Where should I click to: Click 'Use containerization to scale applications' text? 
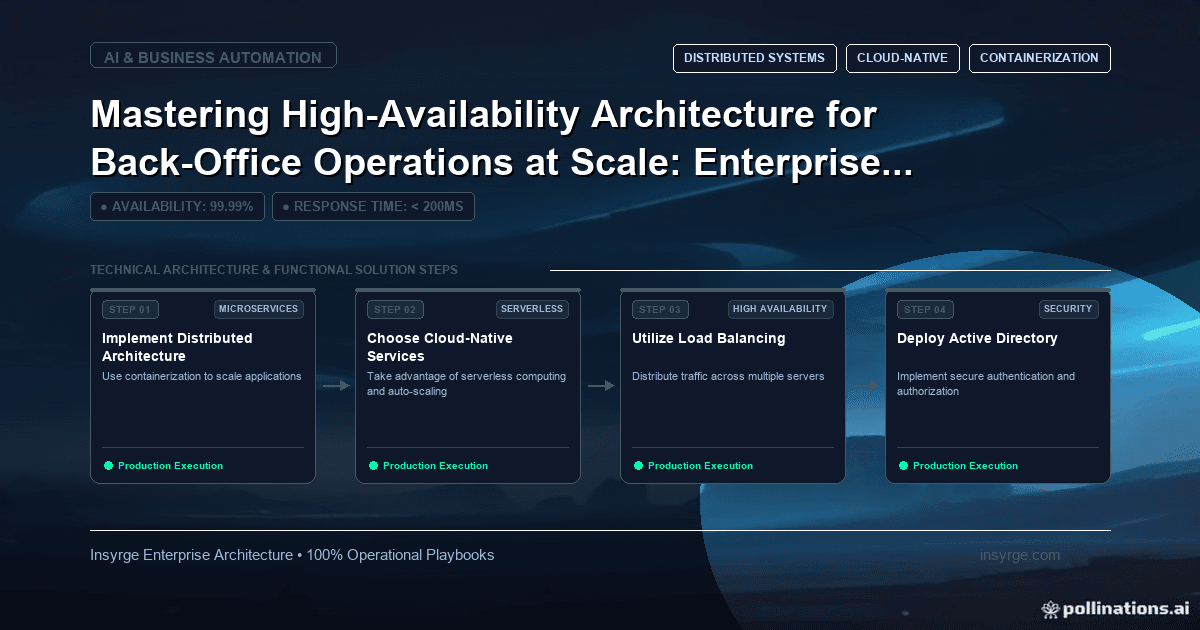tap(202, 377)
